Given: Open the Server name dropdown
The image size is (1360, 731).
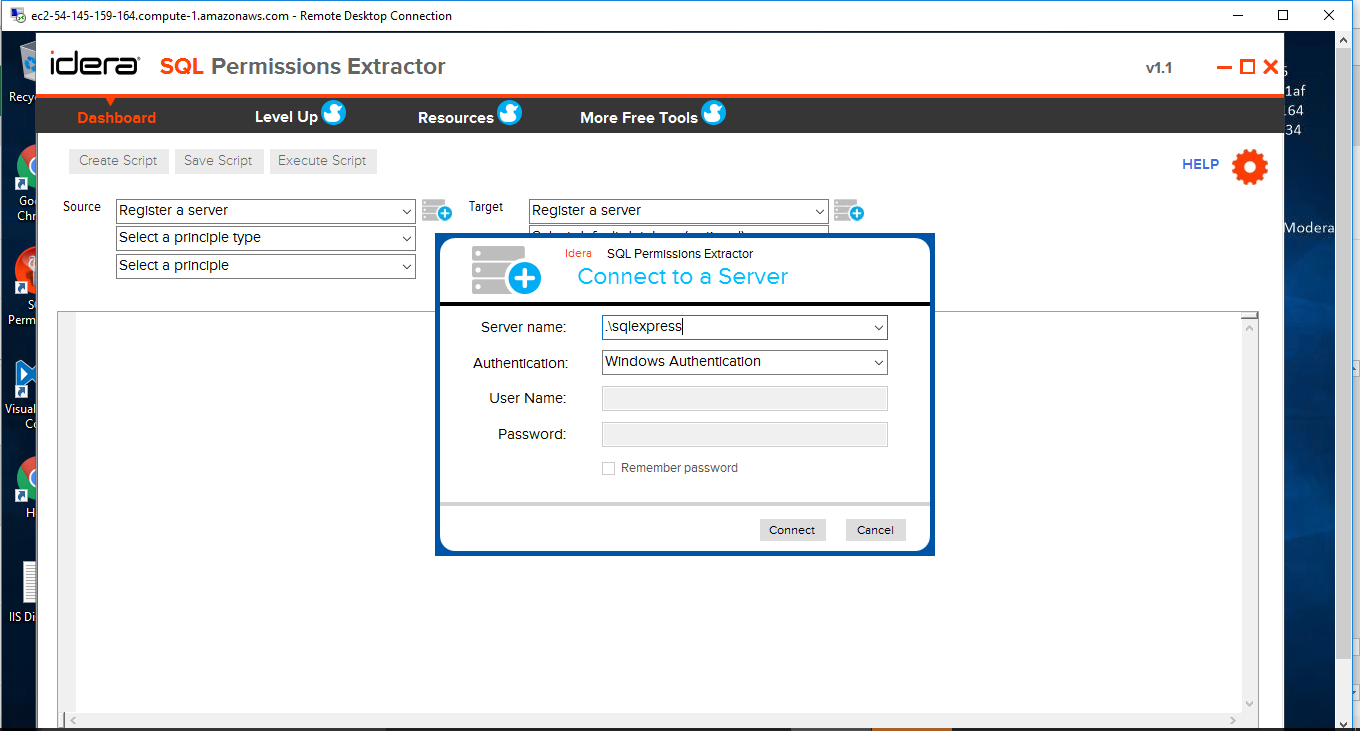Looking at the screenshot, I should point(877,327).
